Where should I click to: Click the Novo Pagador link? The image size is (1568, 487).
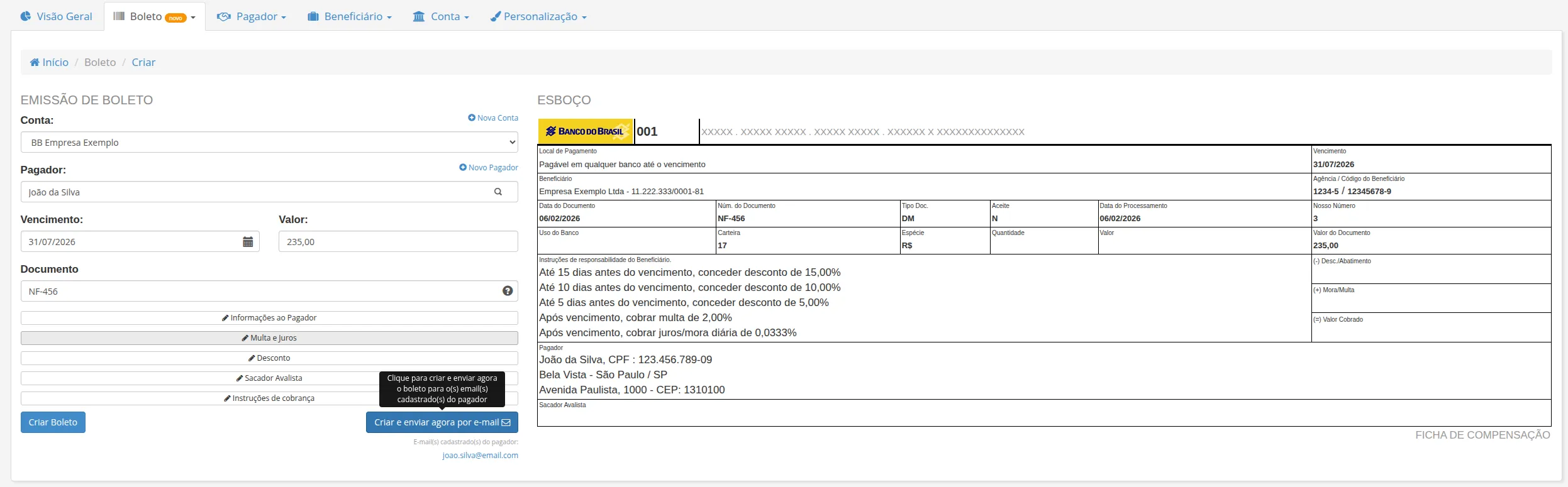pos(489,167)
